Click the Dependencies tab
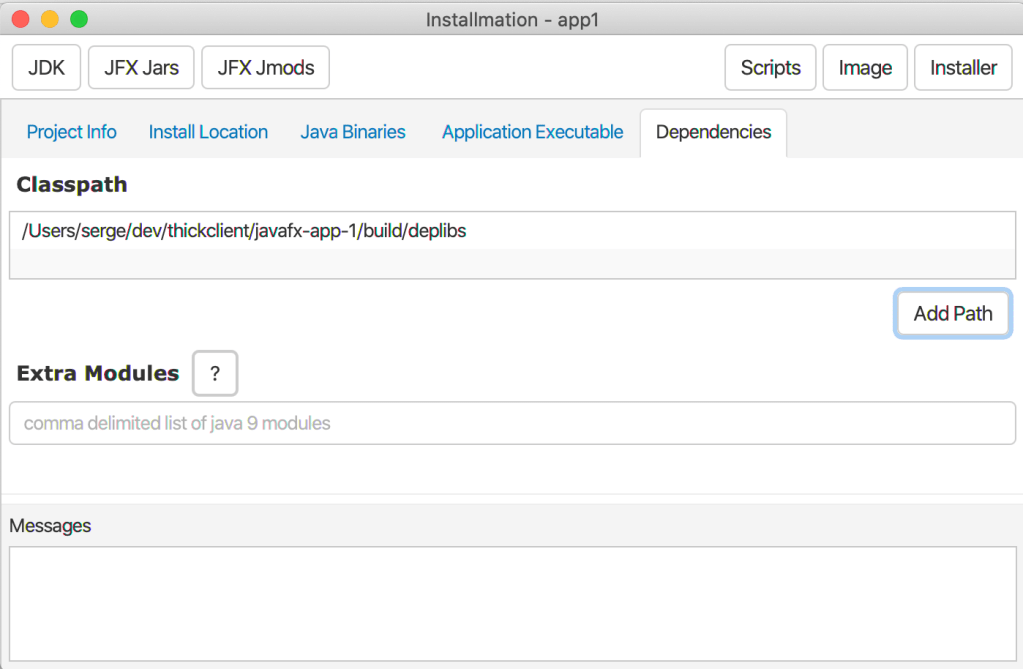Screen dimensions: 1023x669 click(x=713, y=132)
